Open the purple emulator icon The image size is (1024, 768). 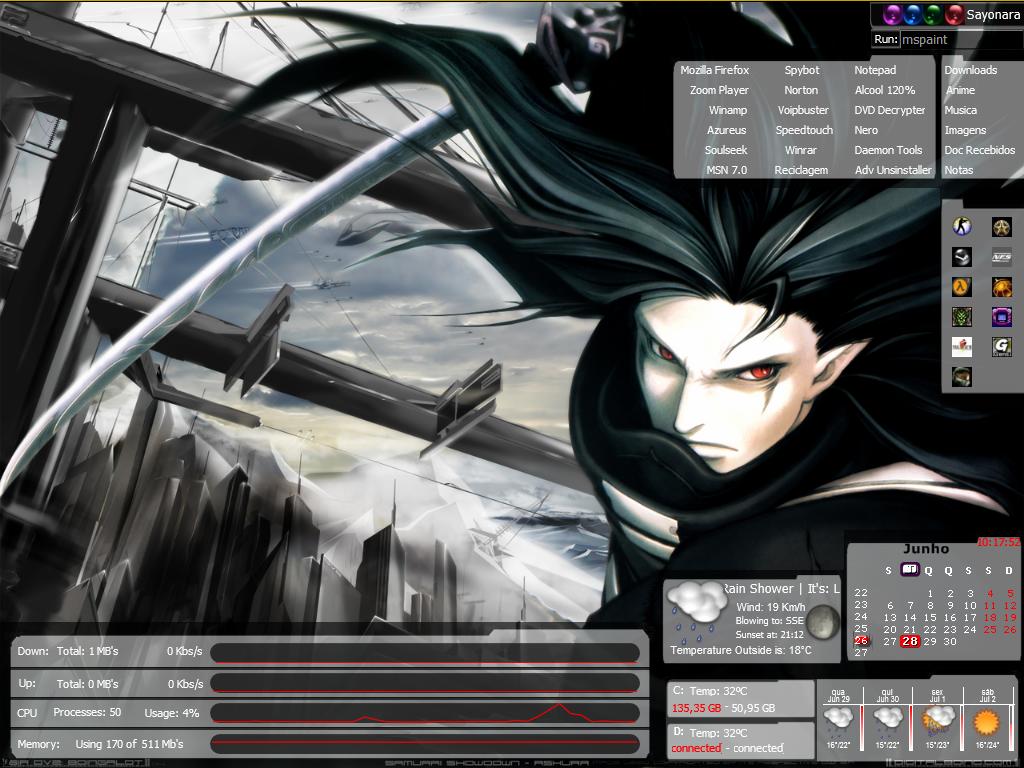click(1002, 317)
